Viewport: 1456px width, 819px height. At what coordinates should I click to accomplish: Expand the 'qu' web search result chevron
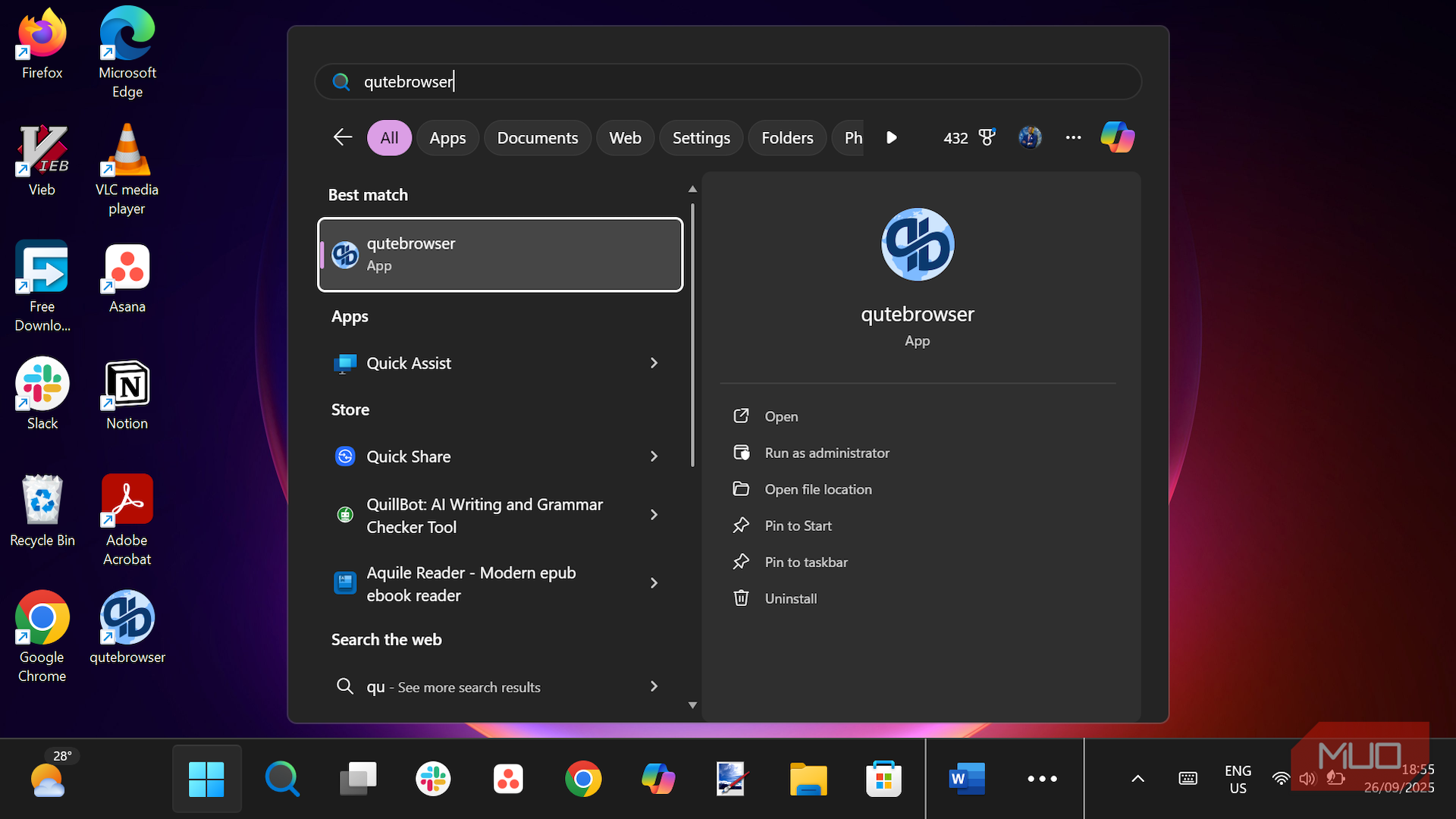pos(654,686)
